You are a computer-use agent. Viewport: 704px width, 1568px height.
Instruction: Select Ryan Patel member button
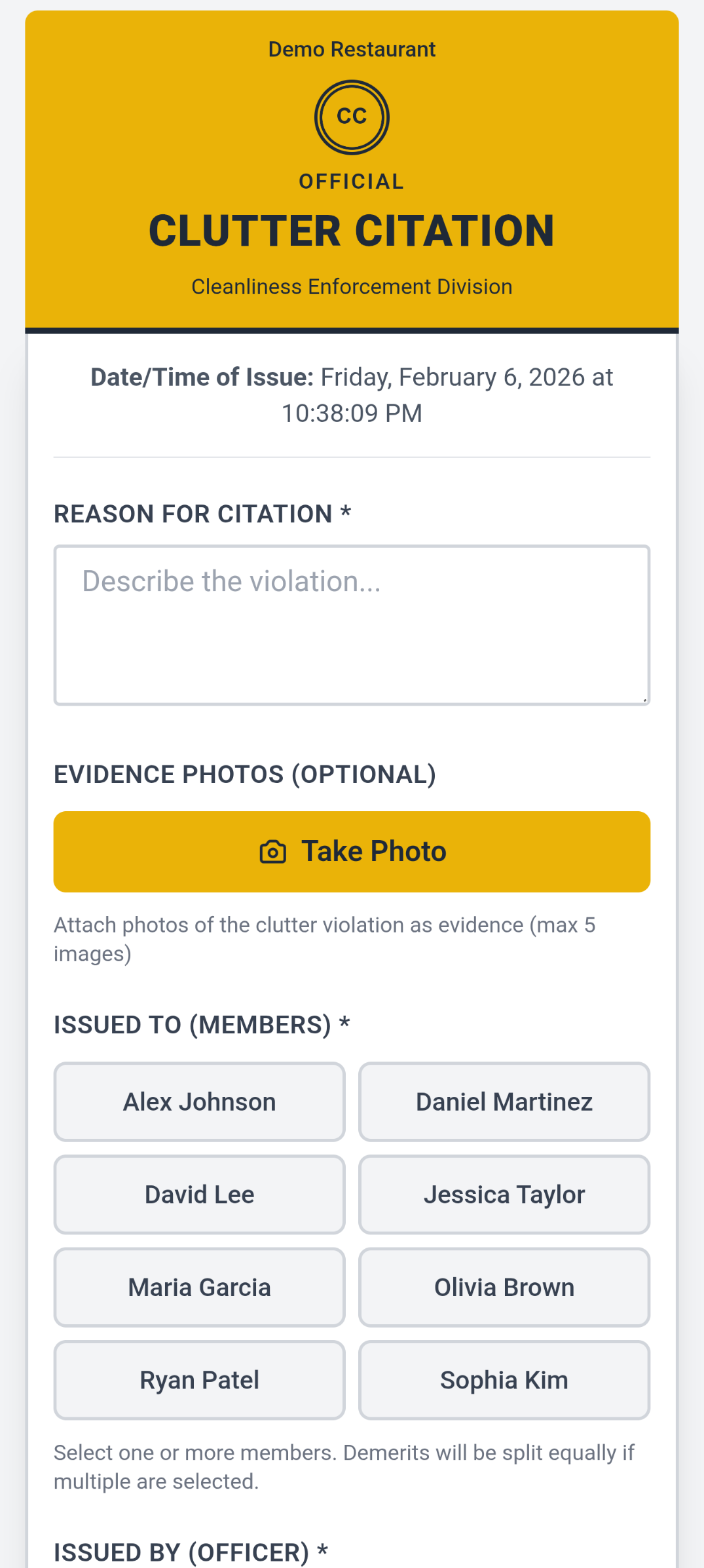tap(199, 1380)
